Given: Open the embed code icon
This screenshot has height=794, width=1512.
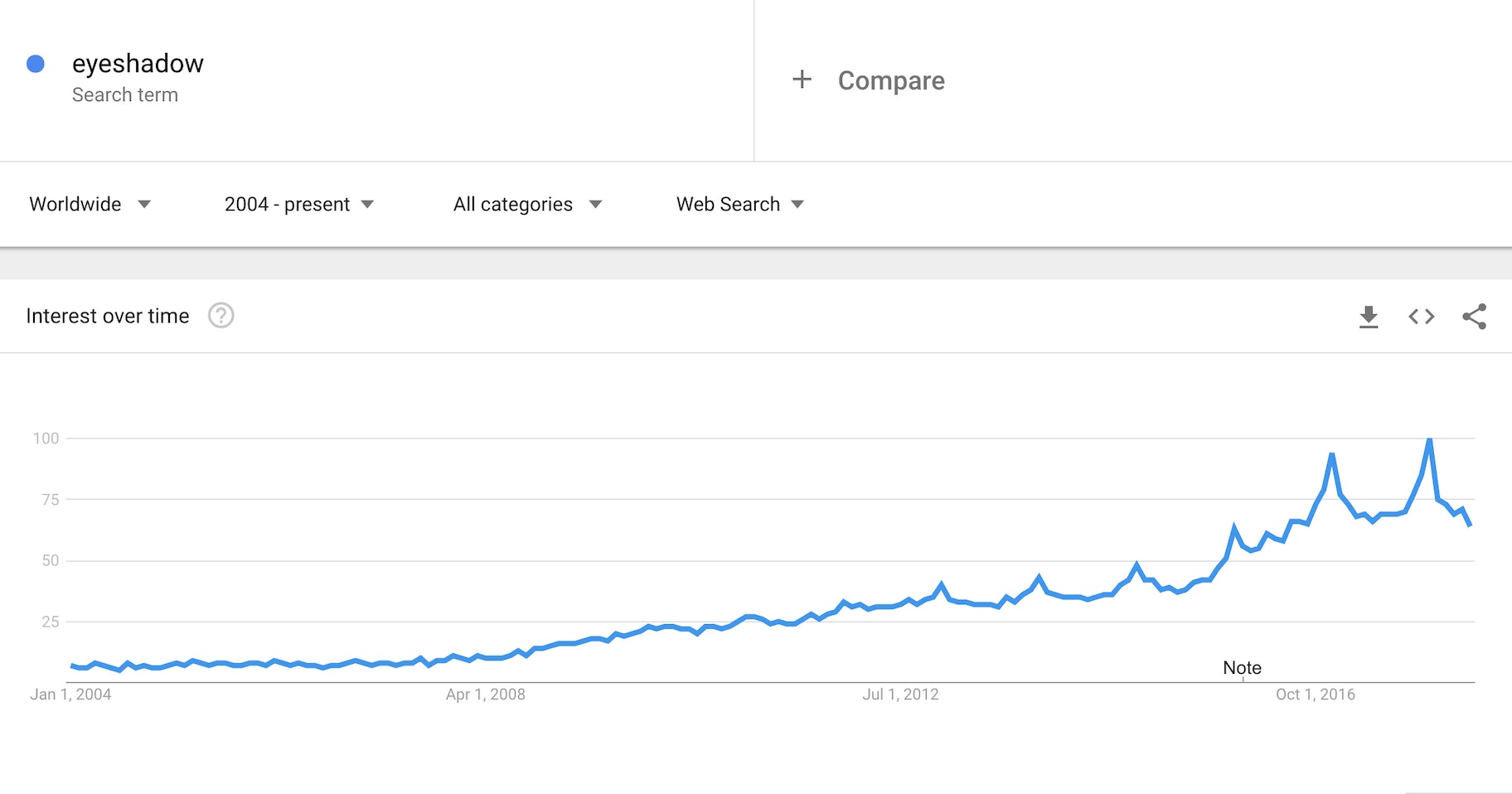Looking at the screenshot, I should [x=1421, y=316].
